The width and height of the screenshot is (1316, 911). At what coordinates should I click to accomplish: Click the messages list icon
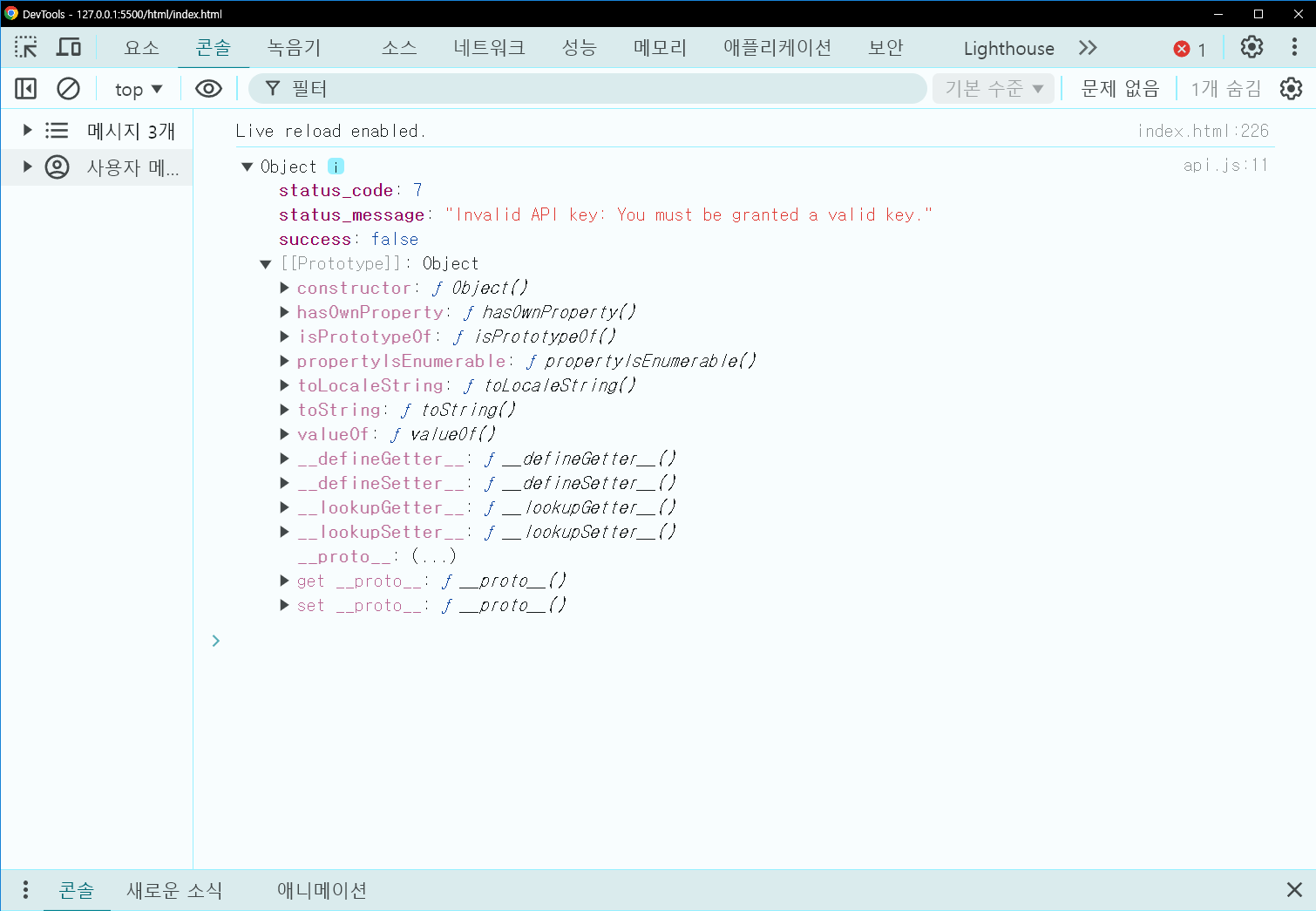click(57, 131)
